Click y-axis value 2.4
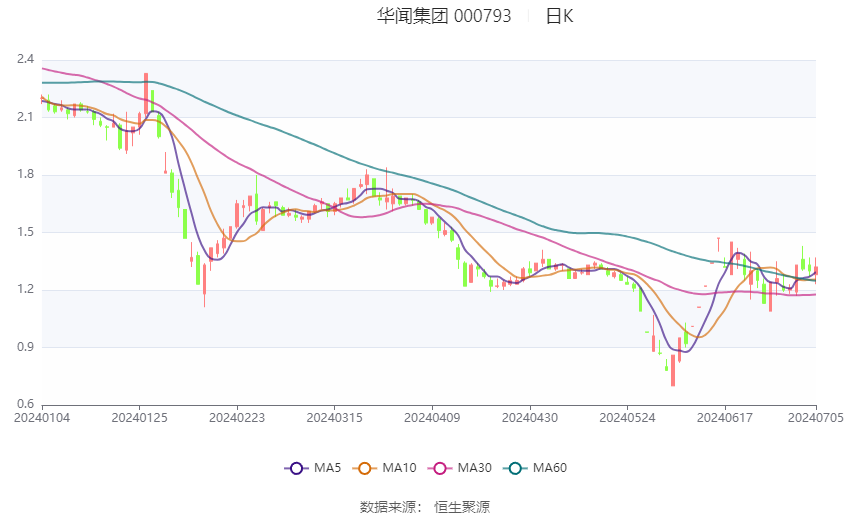This screenshot has width=850, height=517. pyautogui.click(x=25, y=59)
